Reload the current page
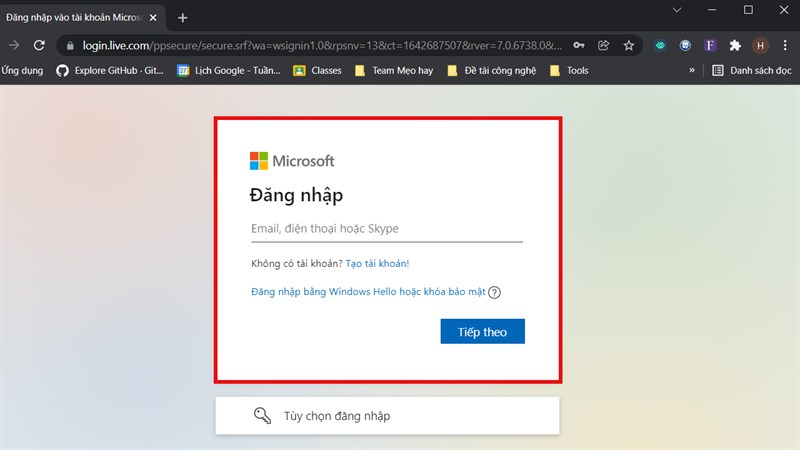 click(x=39, y=45)
